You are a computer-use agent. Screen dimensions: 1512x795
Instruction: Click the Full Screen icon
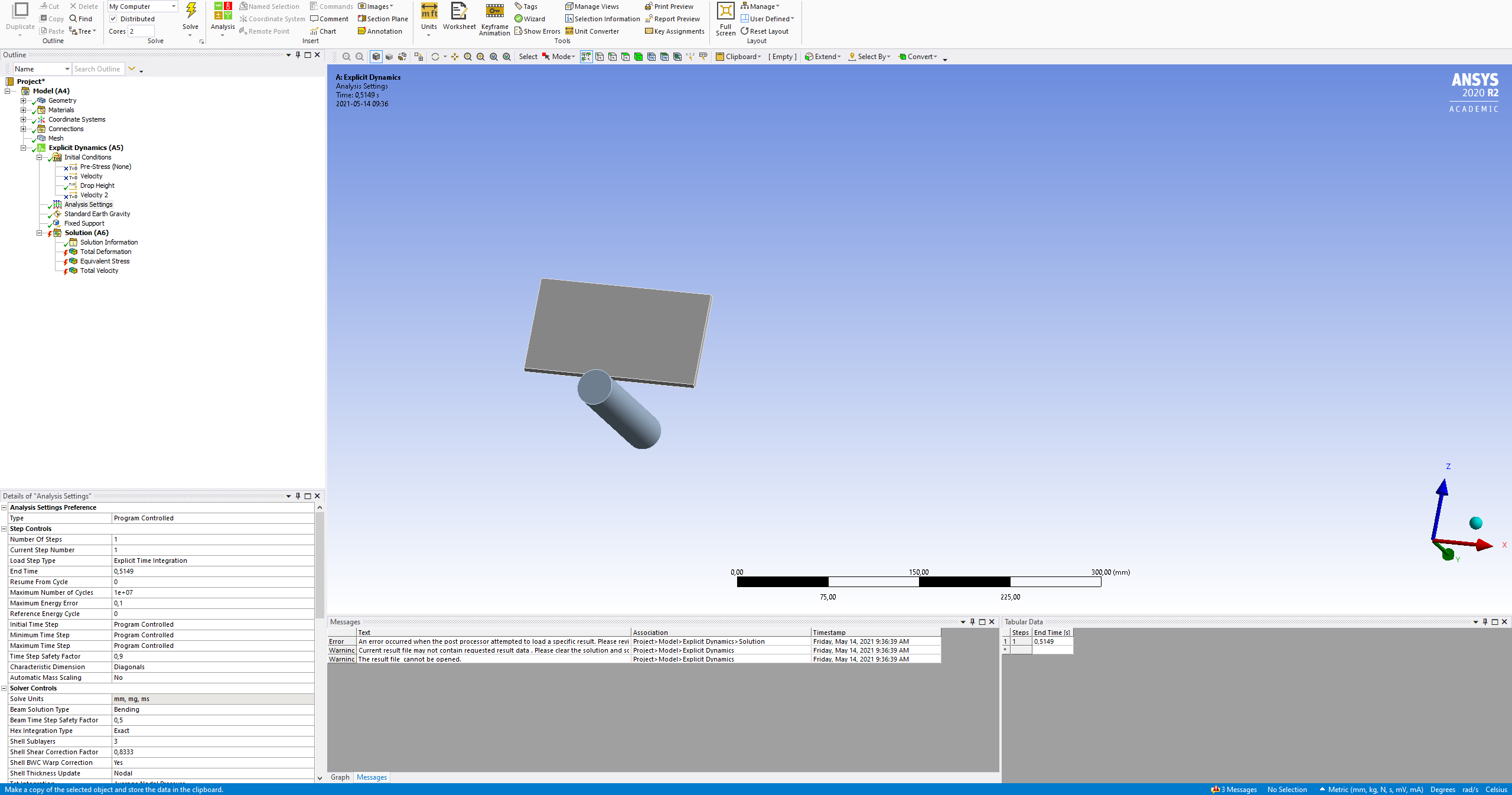(x=725, y=12)
